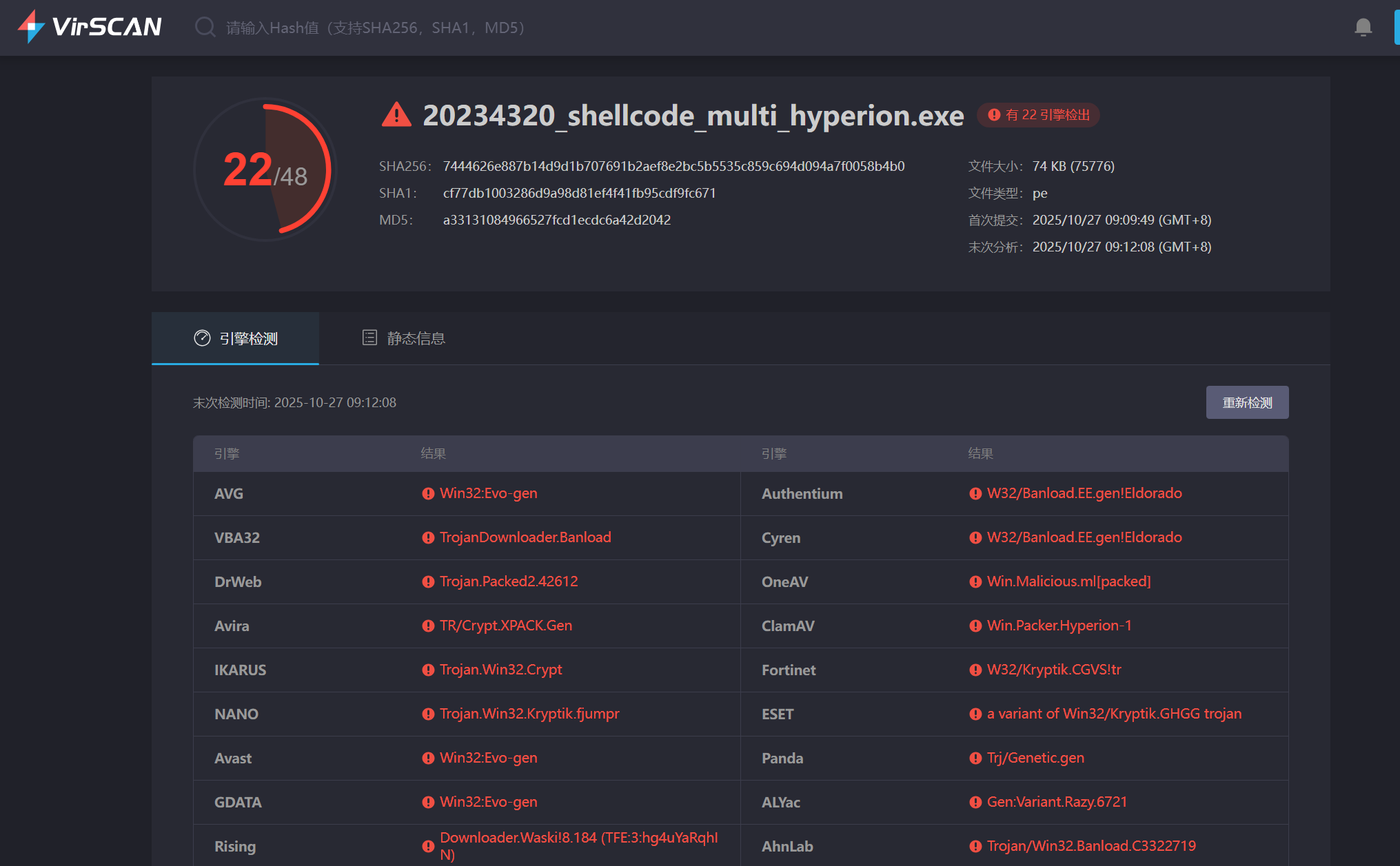Click the ESET Win32/Kryptik.GHGG result

tap(1114, 714)
